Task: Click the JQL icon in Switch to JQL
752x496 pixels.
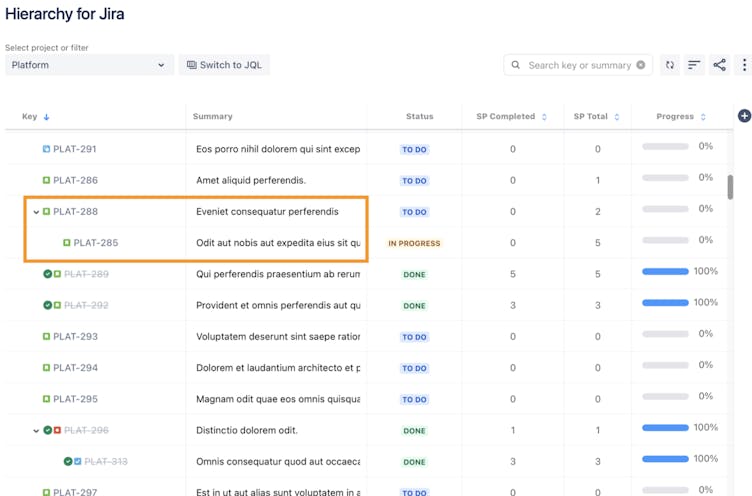Action: pyautogui.click(x=191, y=65)
